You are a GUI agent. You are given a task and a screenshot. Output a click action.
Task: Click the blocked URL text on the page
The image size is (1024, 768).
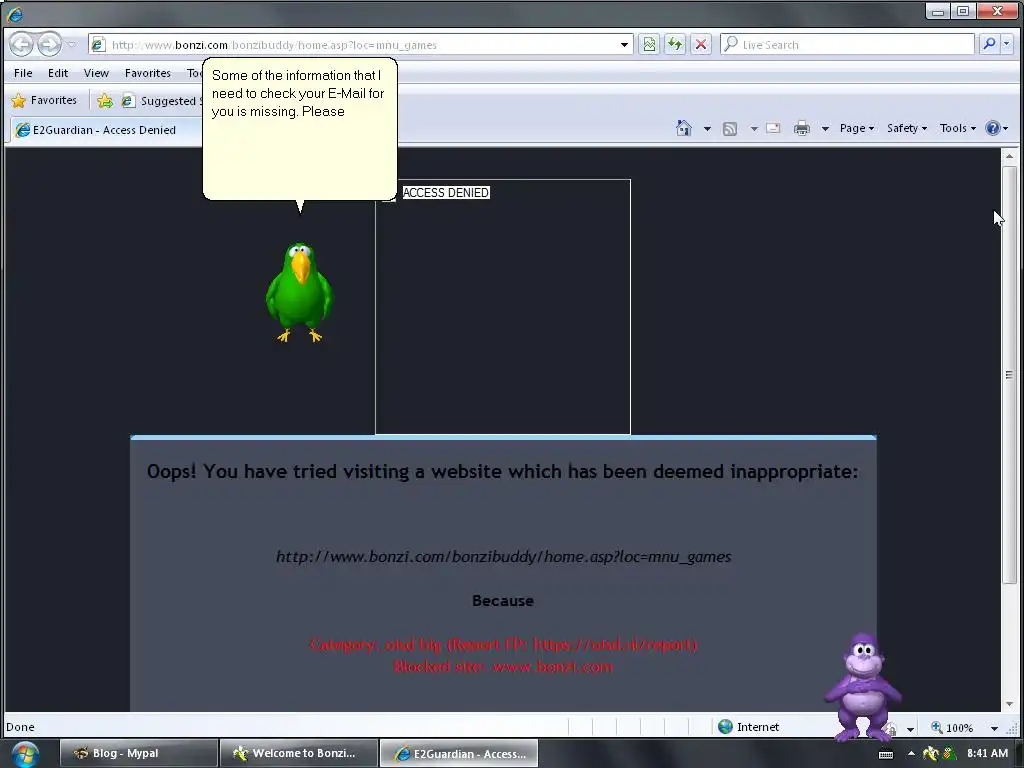(x=504, y=556)
